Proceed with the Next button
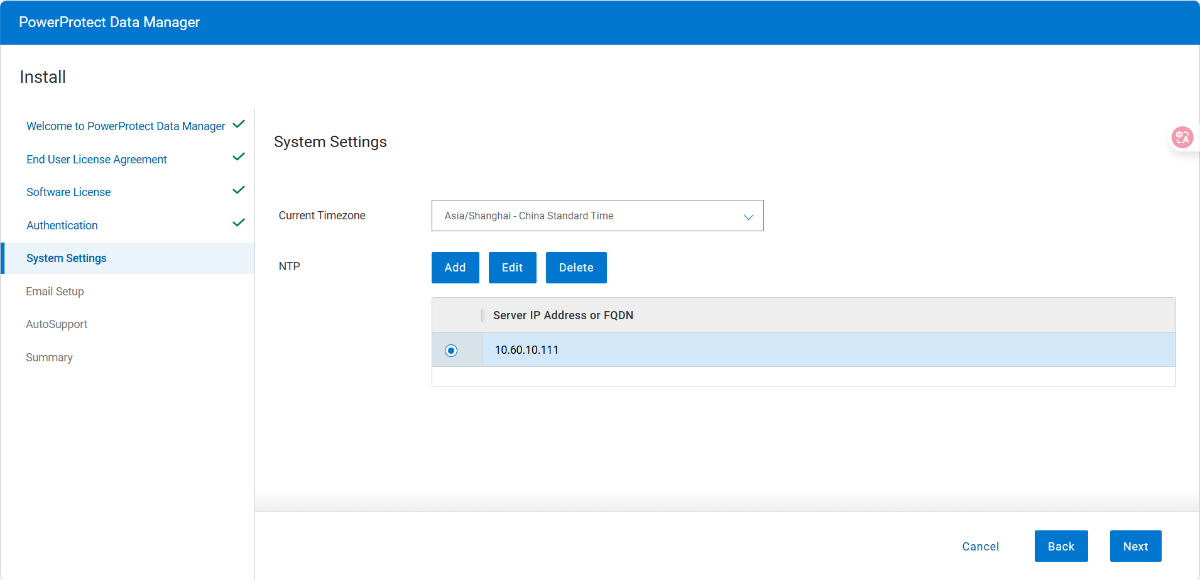 point(1135,546)
